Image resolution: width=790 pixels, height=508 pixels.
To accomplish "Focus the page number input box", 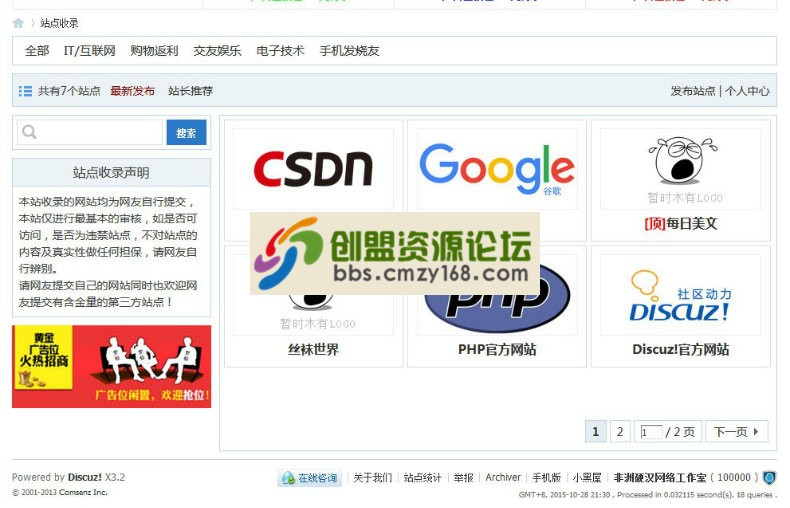I will click(651, 432).
